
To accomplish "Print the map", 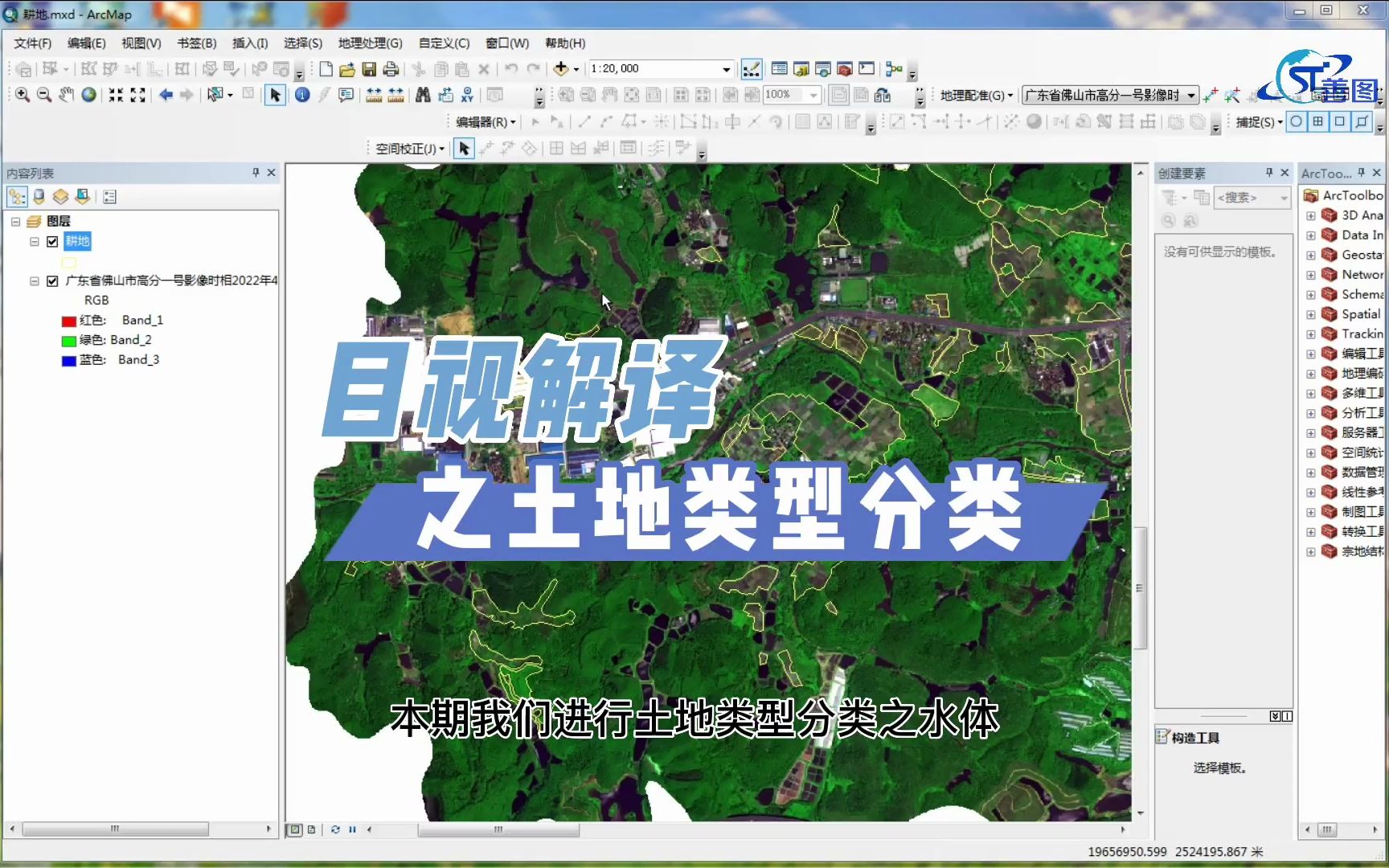I will (391, 69).
